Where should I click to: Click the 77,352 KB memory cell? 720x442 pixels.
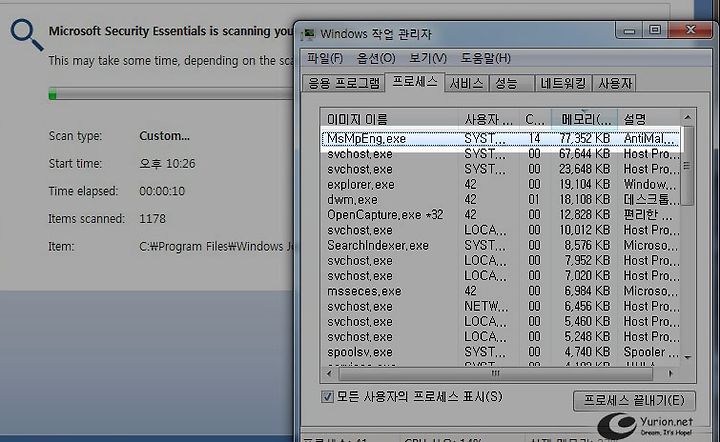pyautogui.click(x=584, y=139)
